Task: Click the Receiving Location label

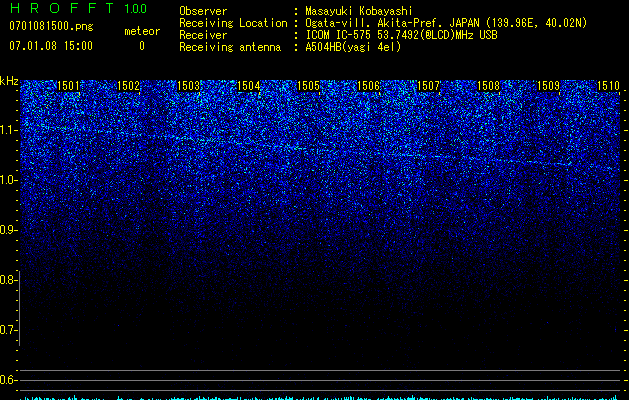Action: point(233,23)
